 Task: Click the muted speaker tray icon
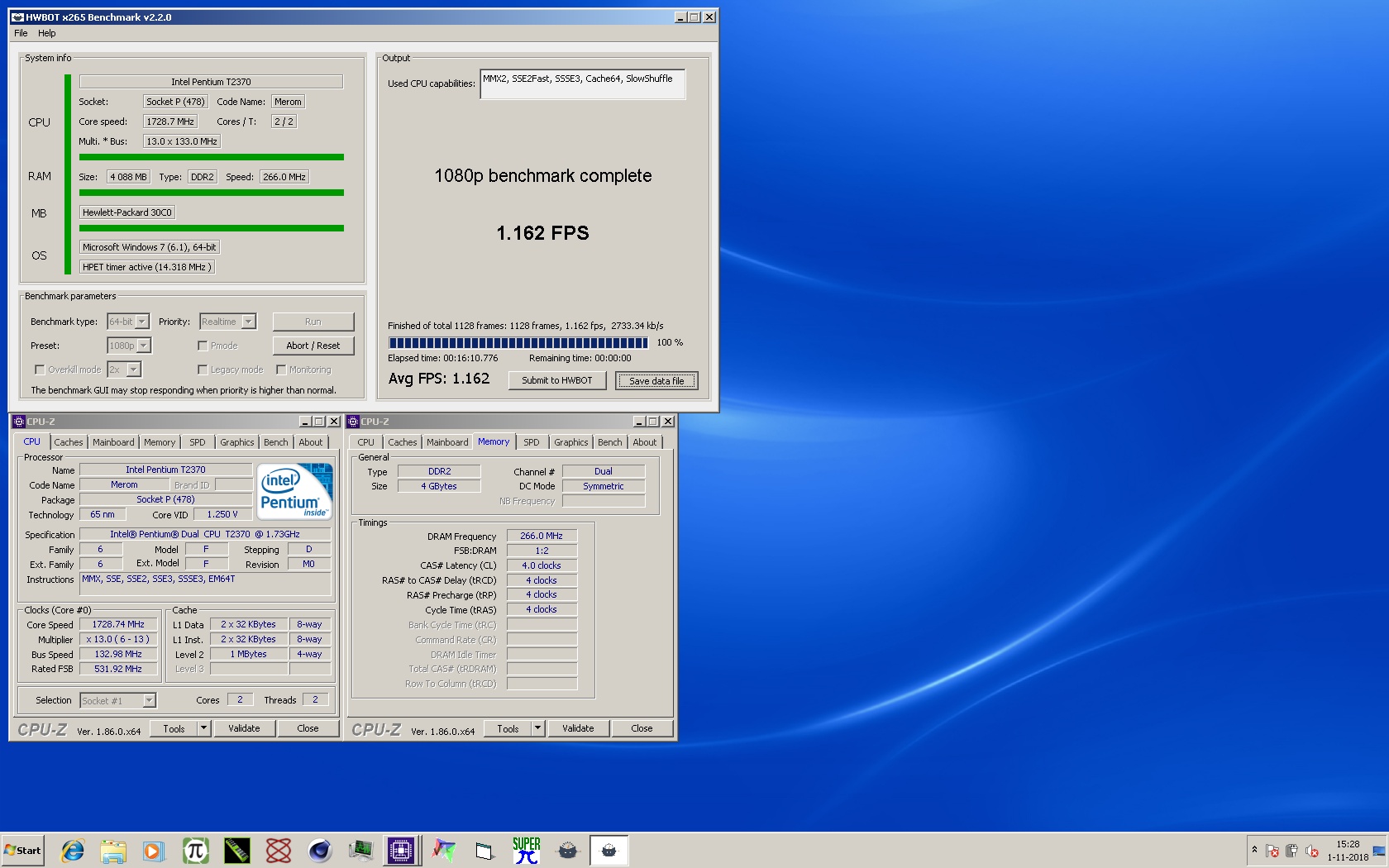pyautogui.click(x=1311, y=851)
